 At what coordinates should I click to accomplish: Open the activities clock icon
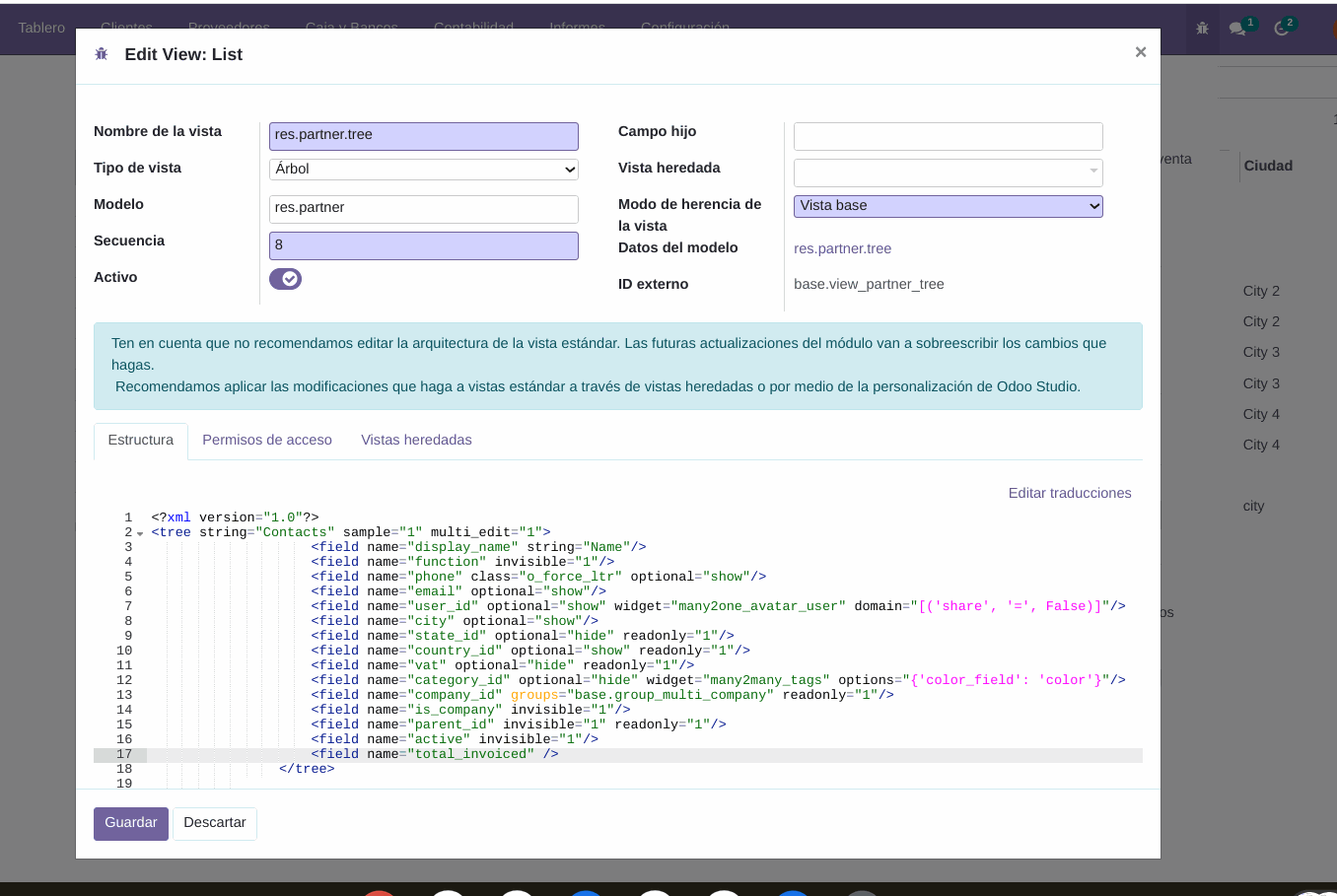pos(1282,28)
